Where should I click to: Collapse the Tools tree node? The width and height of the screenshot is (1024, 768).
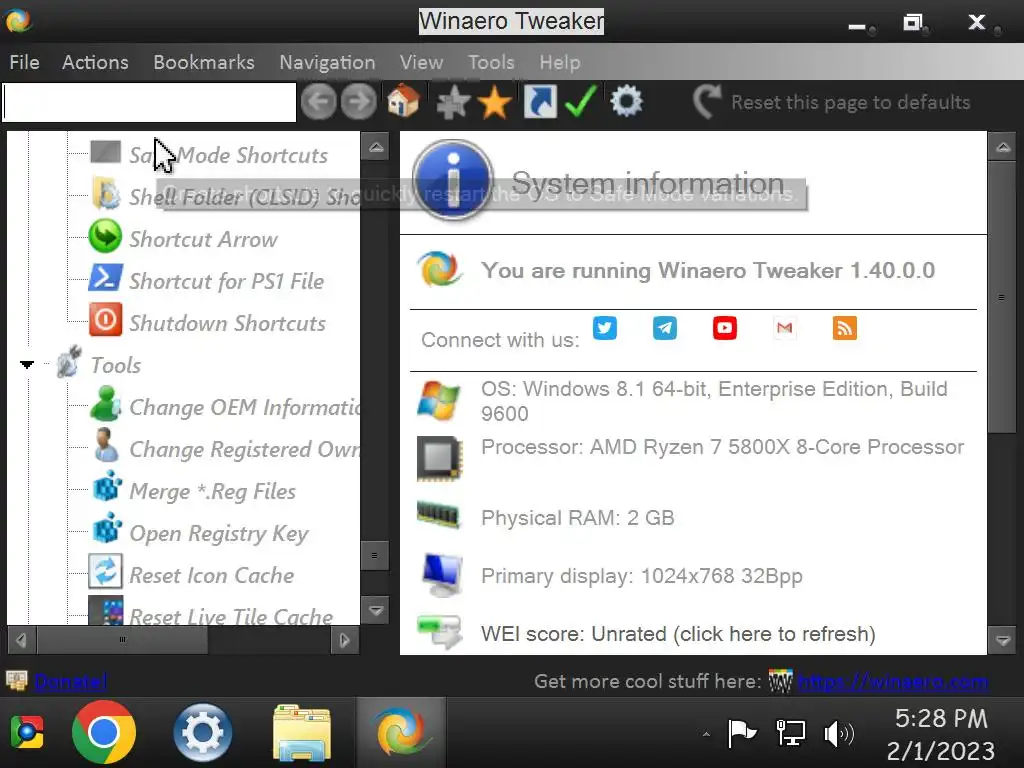pyautogui.click(x=27, y=364)
